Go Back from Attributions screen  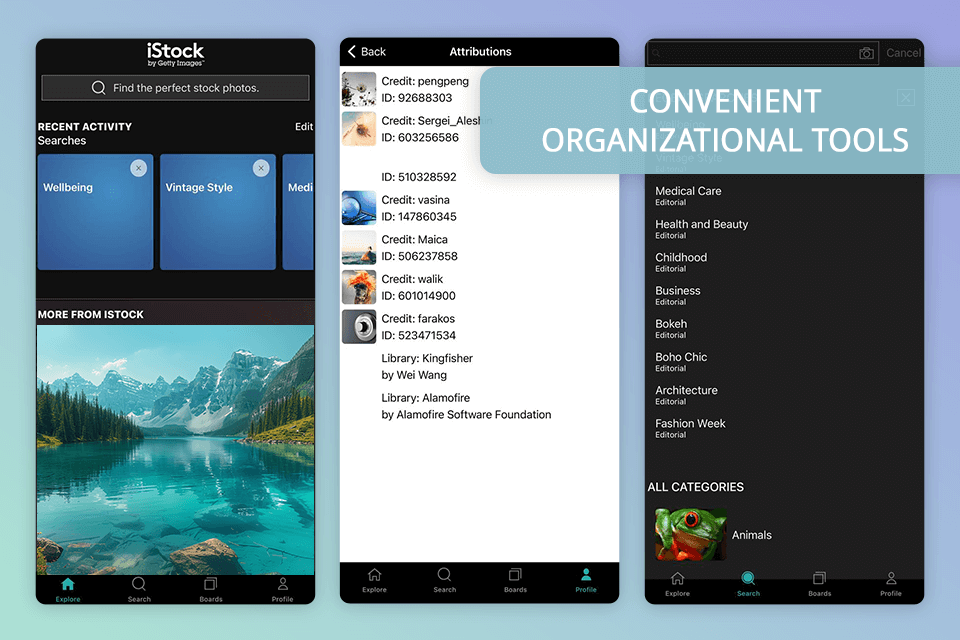[x=367, y=51]
